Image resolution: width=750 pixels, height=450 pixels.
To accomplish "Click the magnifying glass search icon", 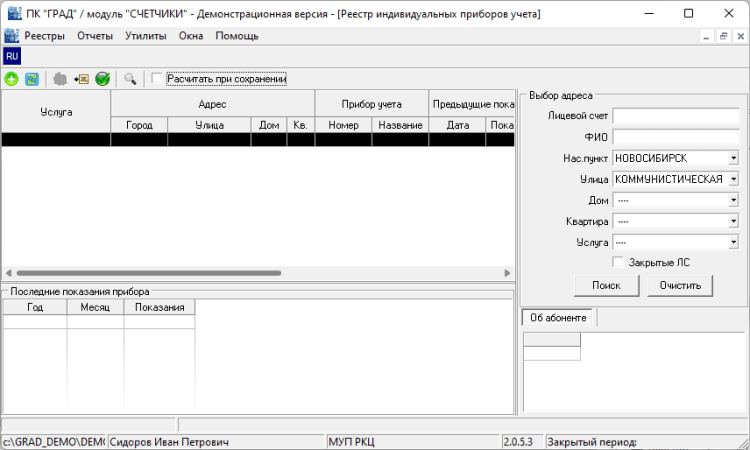I will click(x=130, y=79).
